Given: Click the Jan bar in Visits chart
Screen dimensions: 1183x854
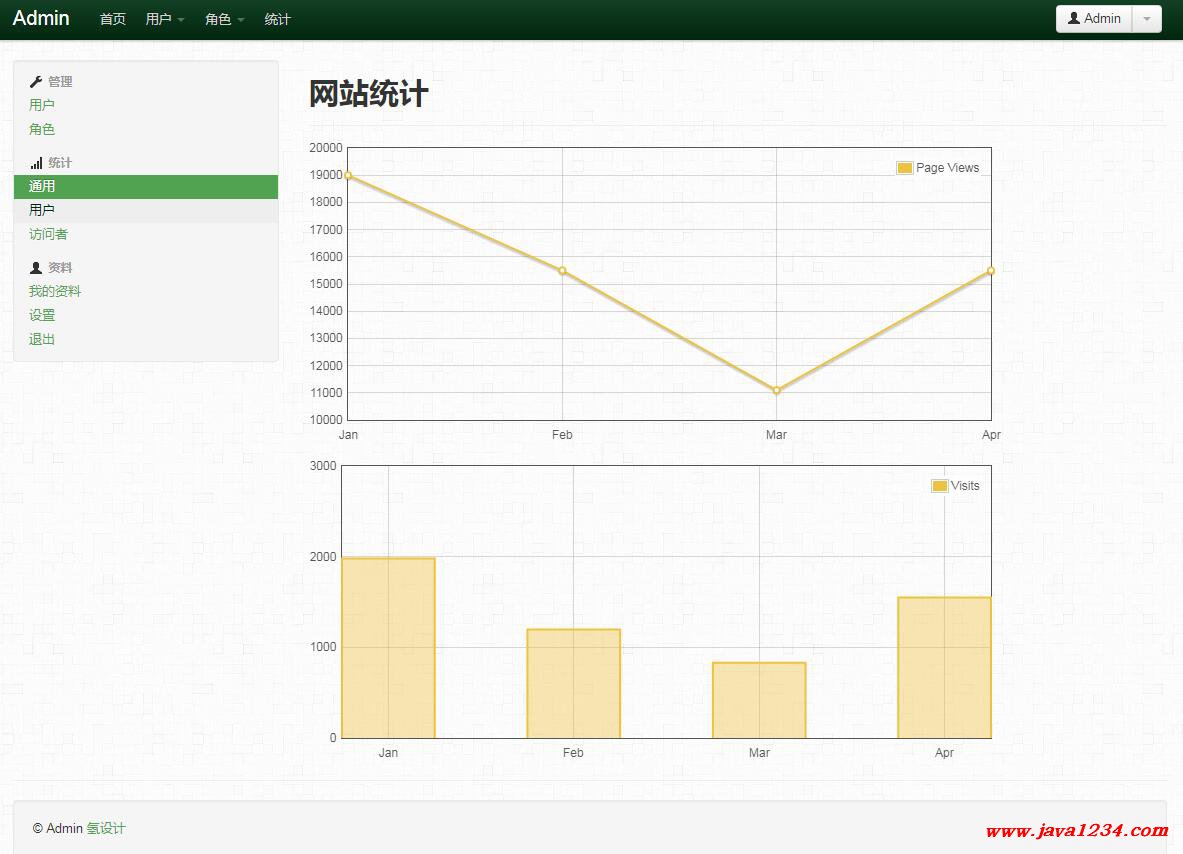Looking at the screenshot, I should coord(389,648).
